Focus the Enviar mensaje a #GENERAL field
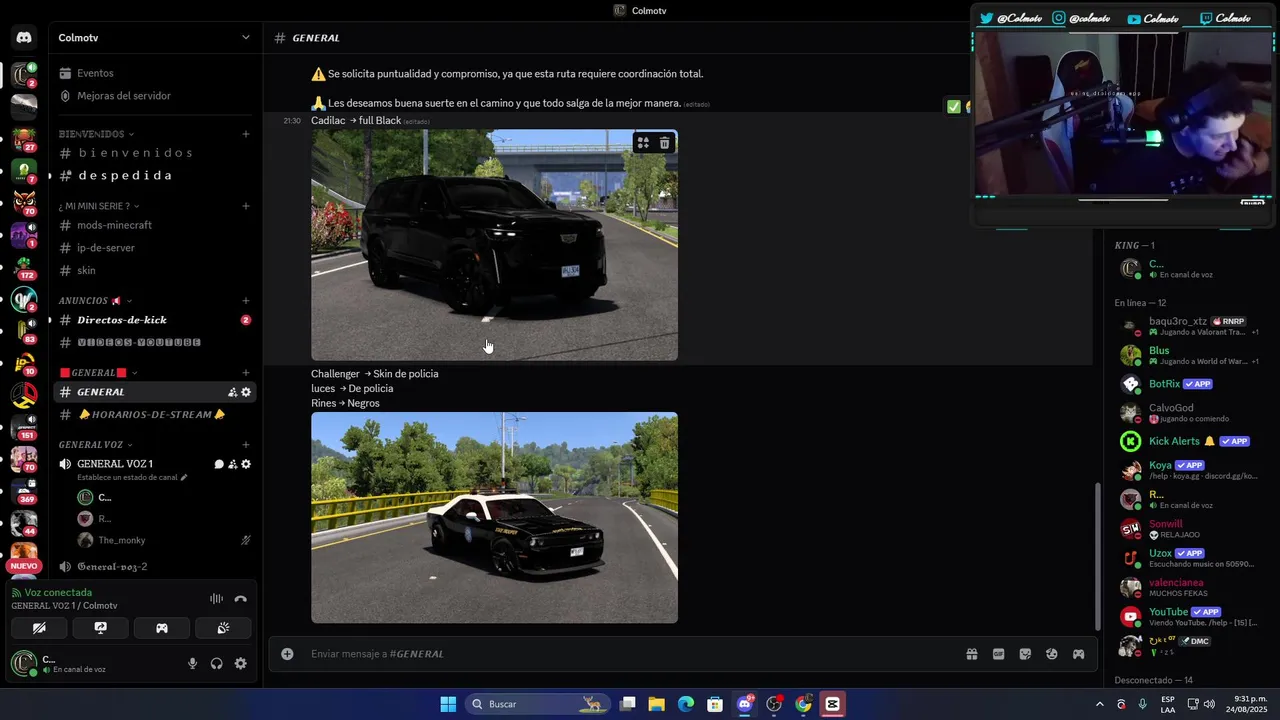1280x720 pixels. click(x=630, y=654)
